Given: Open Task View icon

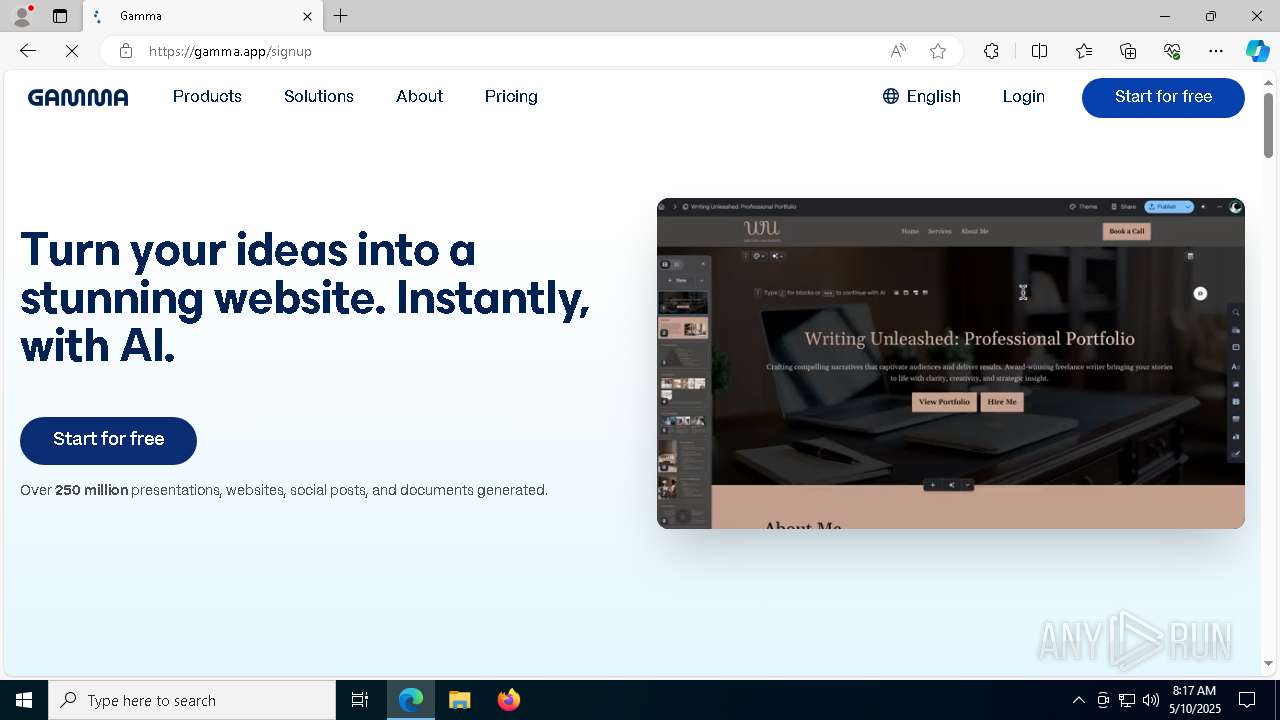Looking at the screenshot, I should click(x=360, y=700).
